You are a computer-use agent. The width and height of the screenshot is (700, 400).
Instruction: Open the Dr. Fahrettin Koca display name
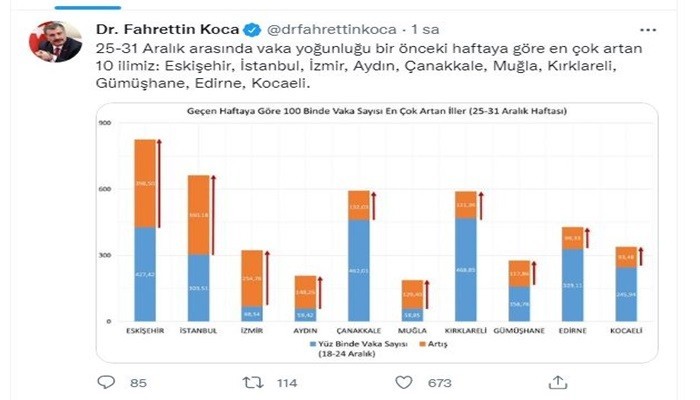pos(168,29)
